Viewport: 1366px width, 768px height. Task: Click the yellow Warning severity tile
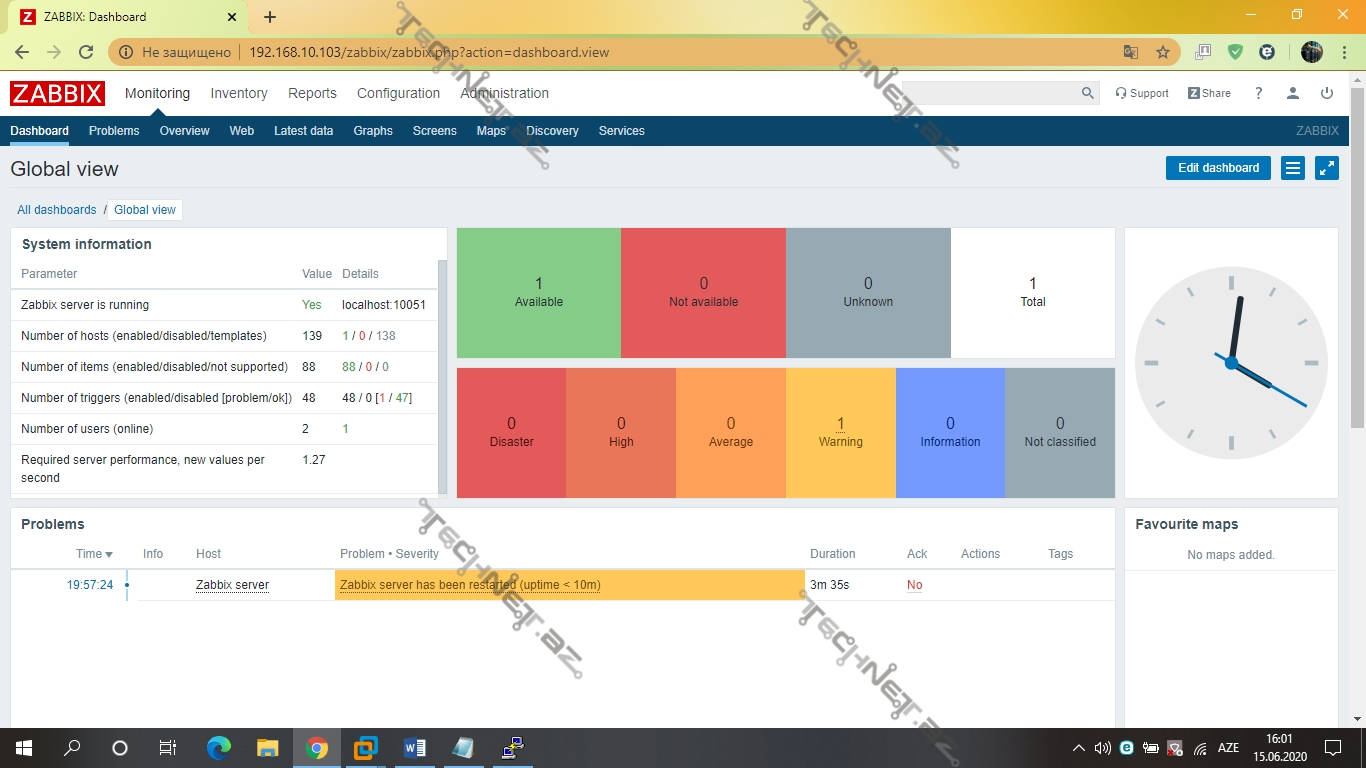tap(840, 432)
